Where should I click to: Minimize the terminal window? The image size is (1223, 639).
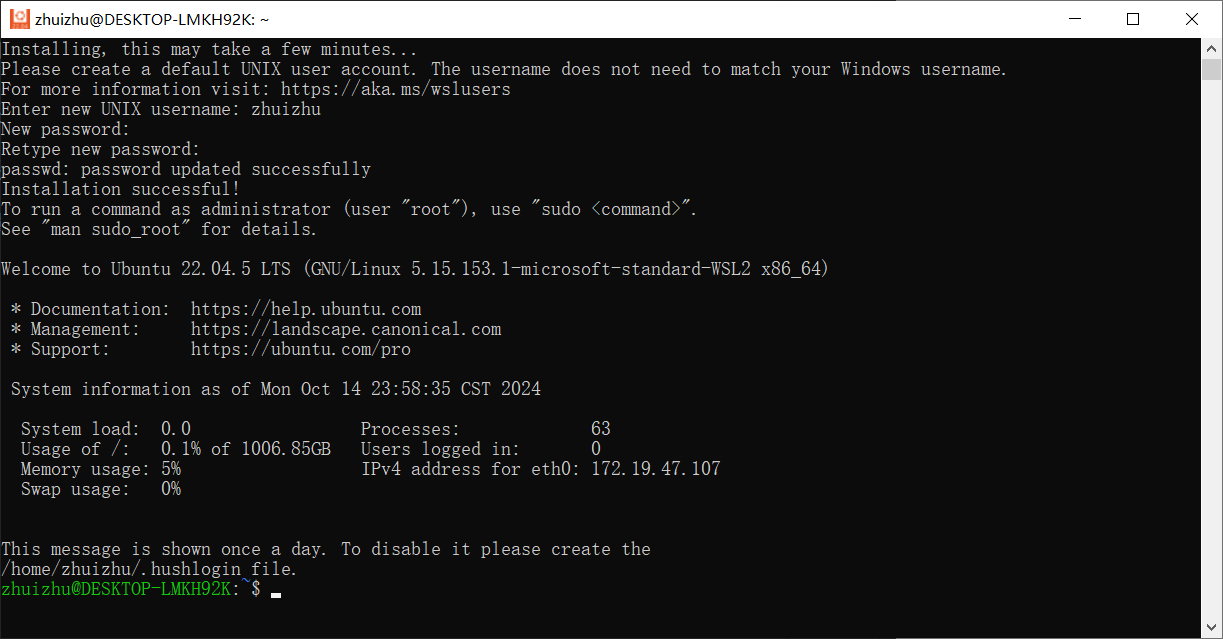(x=1074, y=19)
